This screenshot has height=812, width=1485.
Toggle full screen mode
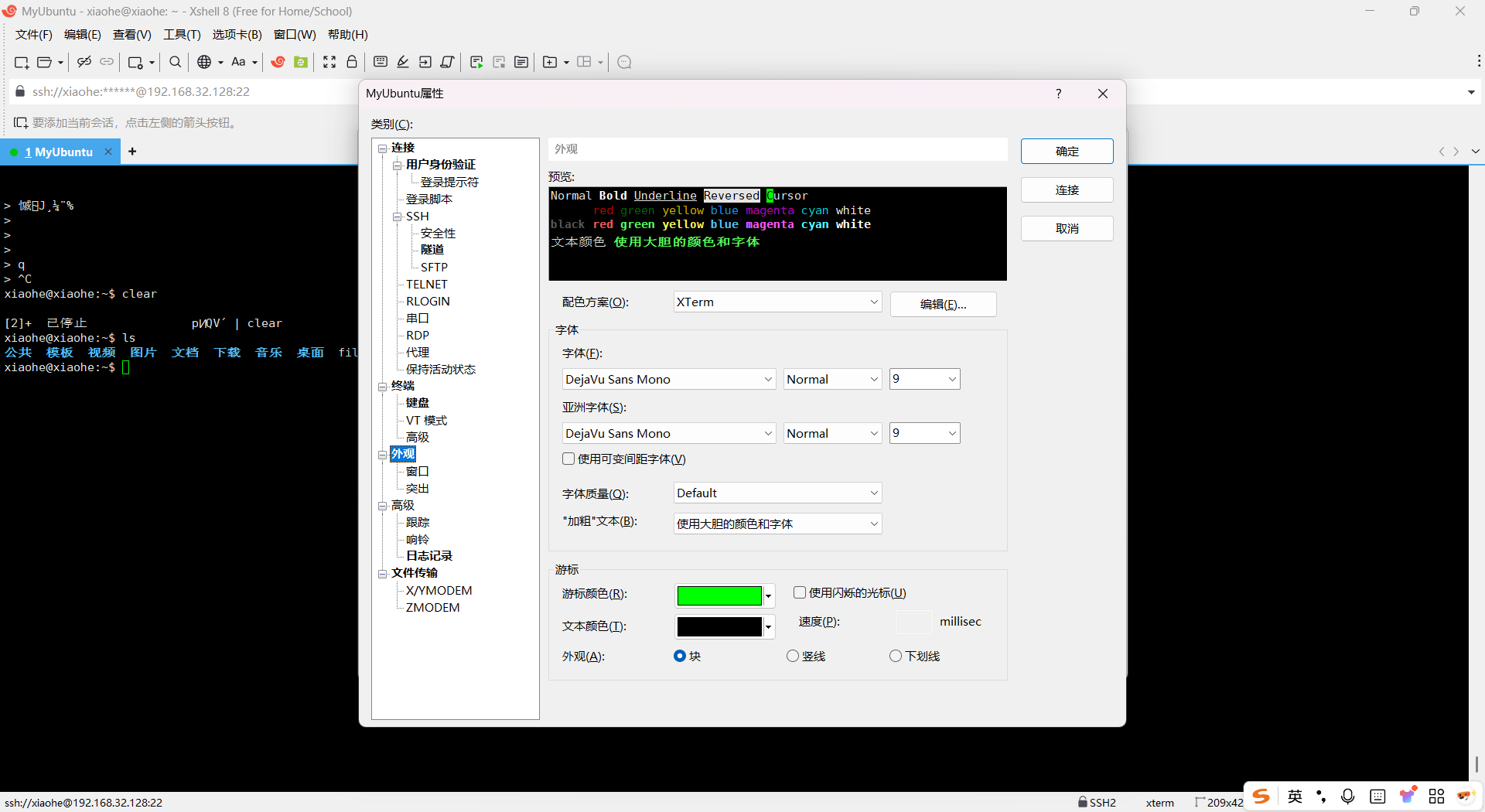(329, 62)
